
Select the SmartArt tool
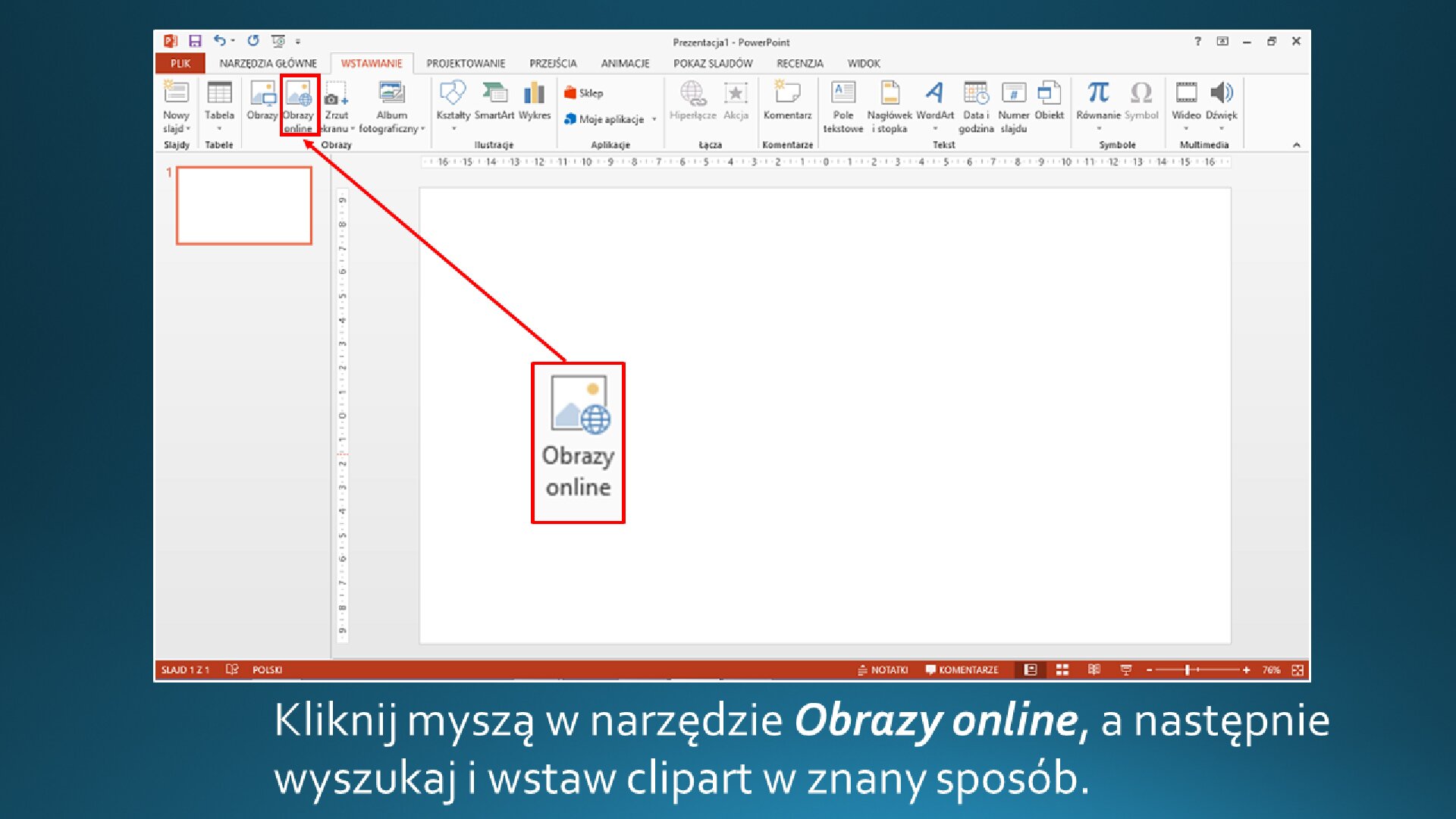[x=494, y=102]
